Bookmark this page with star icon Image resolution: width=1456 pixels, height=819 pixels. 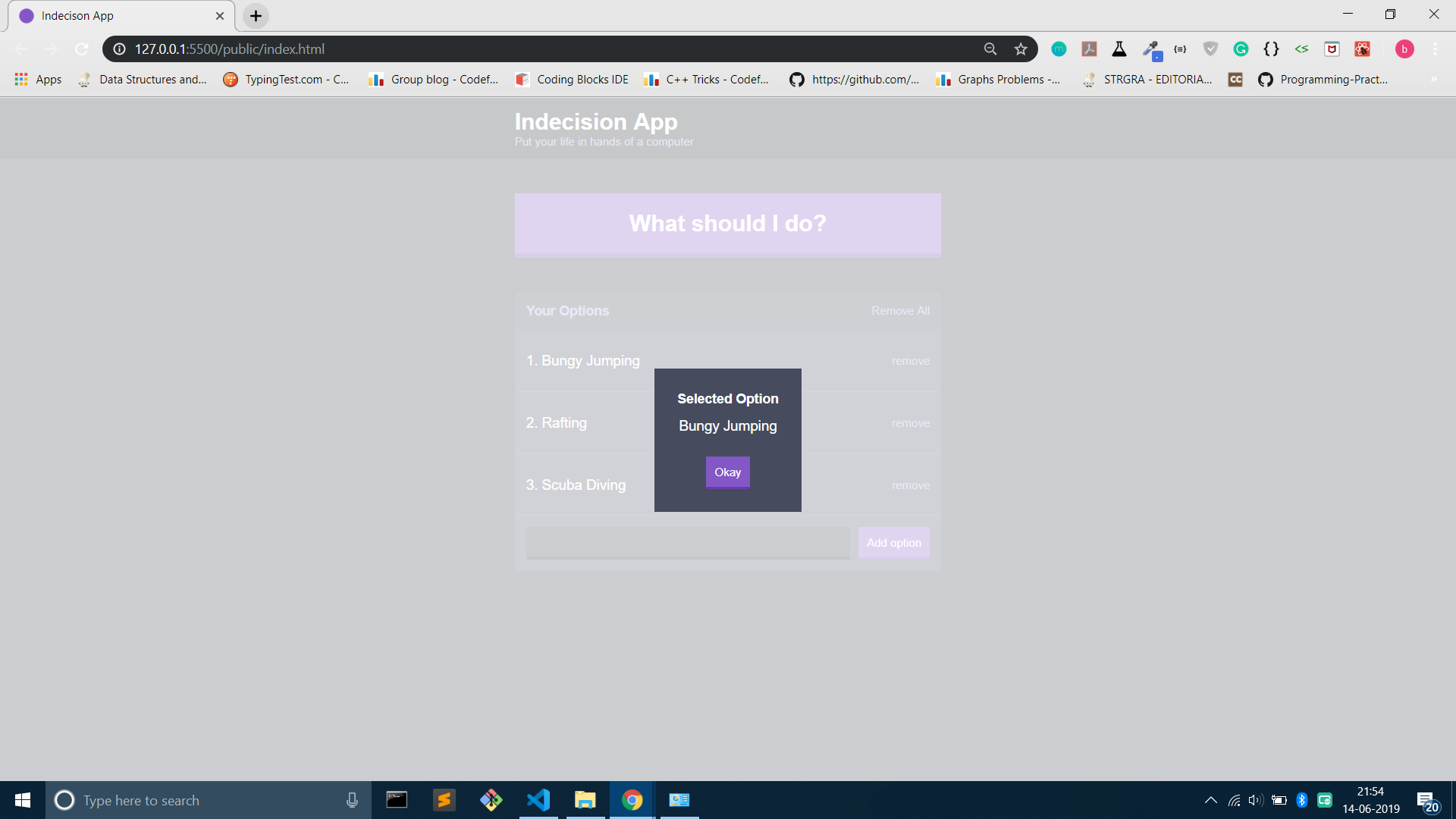click(x=1021, y=49)
